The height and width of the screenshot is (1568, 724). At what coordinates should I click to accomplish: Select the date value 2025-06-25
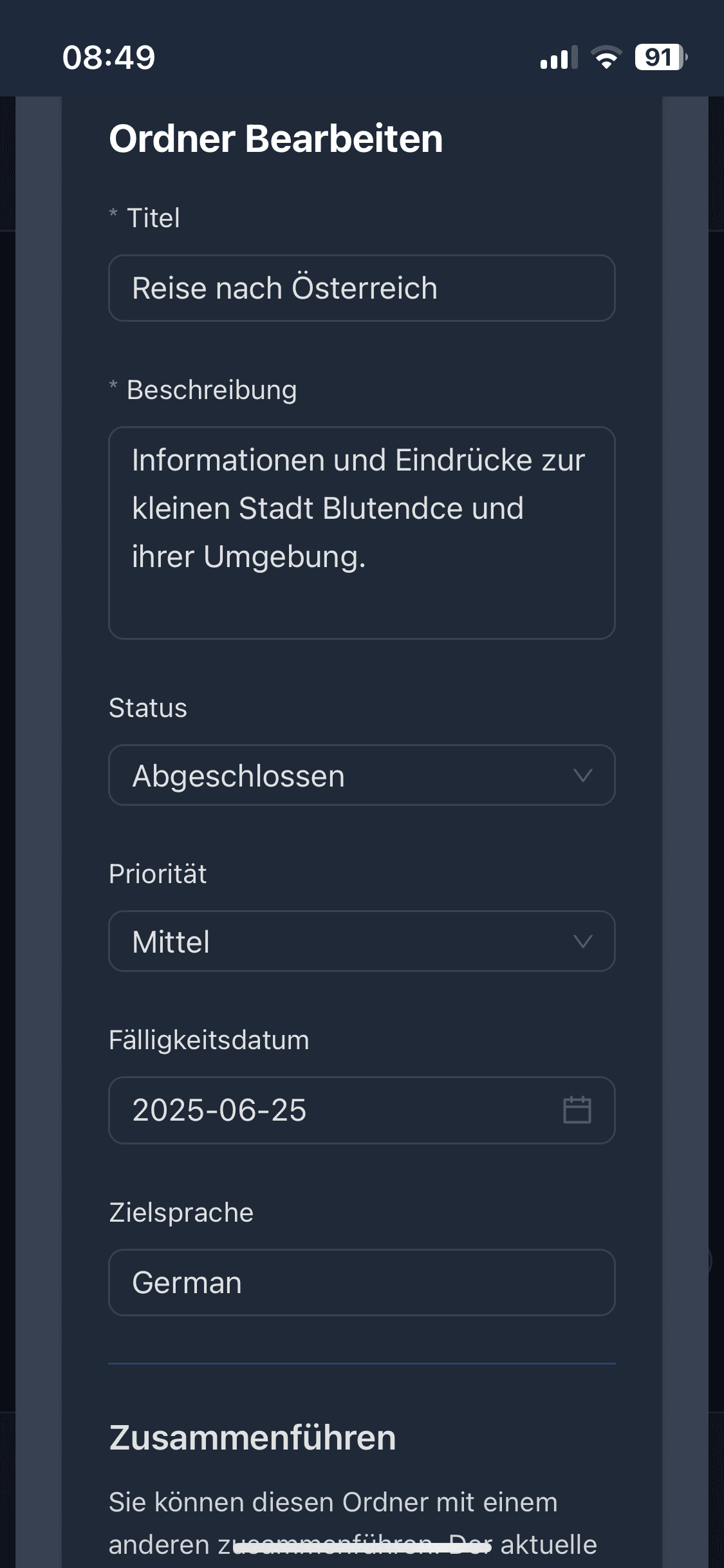point(219,1110)
